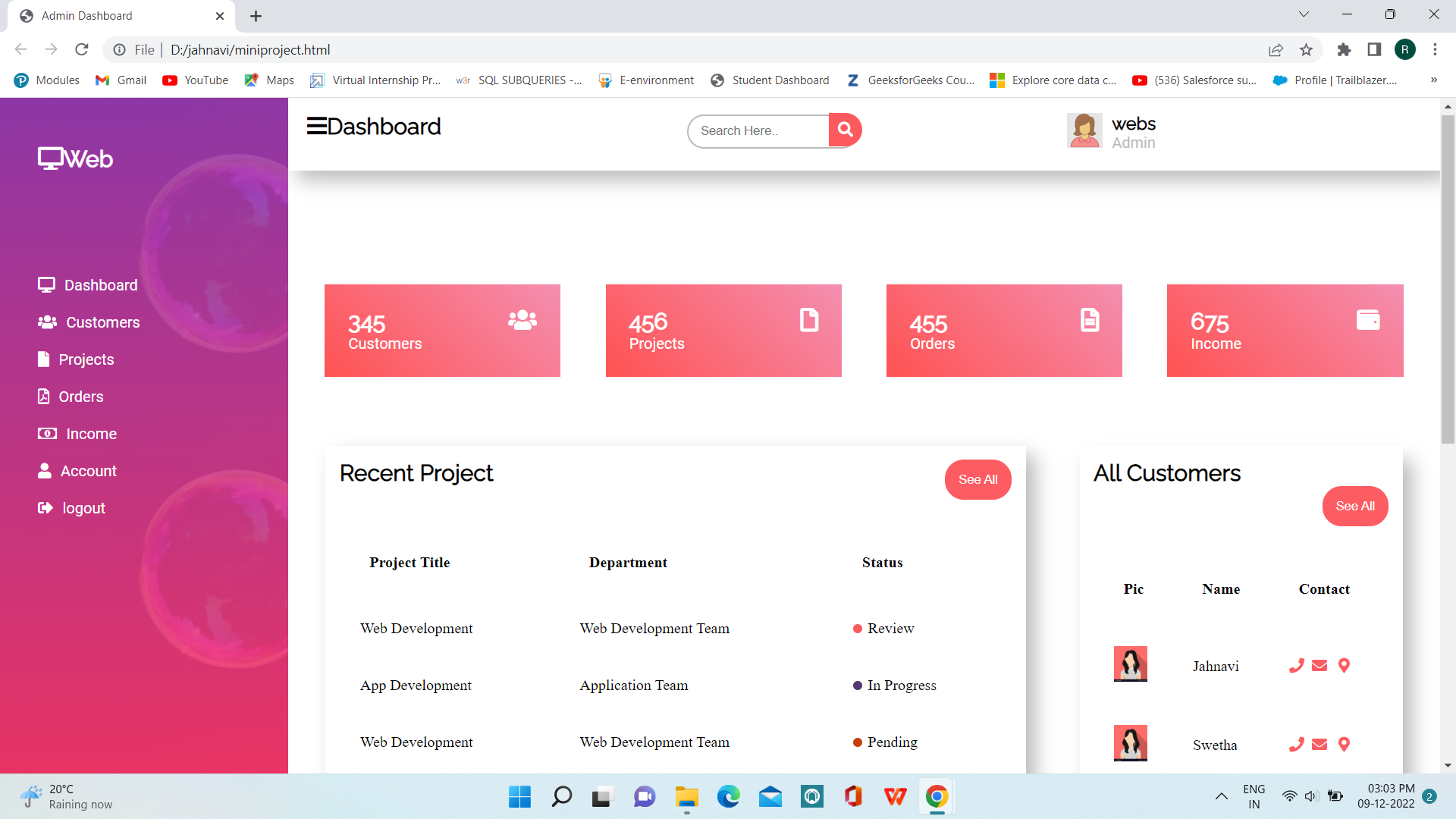
Task: Click the file icon on Projects card
Action: click(809, 320)
